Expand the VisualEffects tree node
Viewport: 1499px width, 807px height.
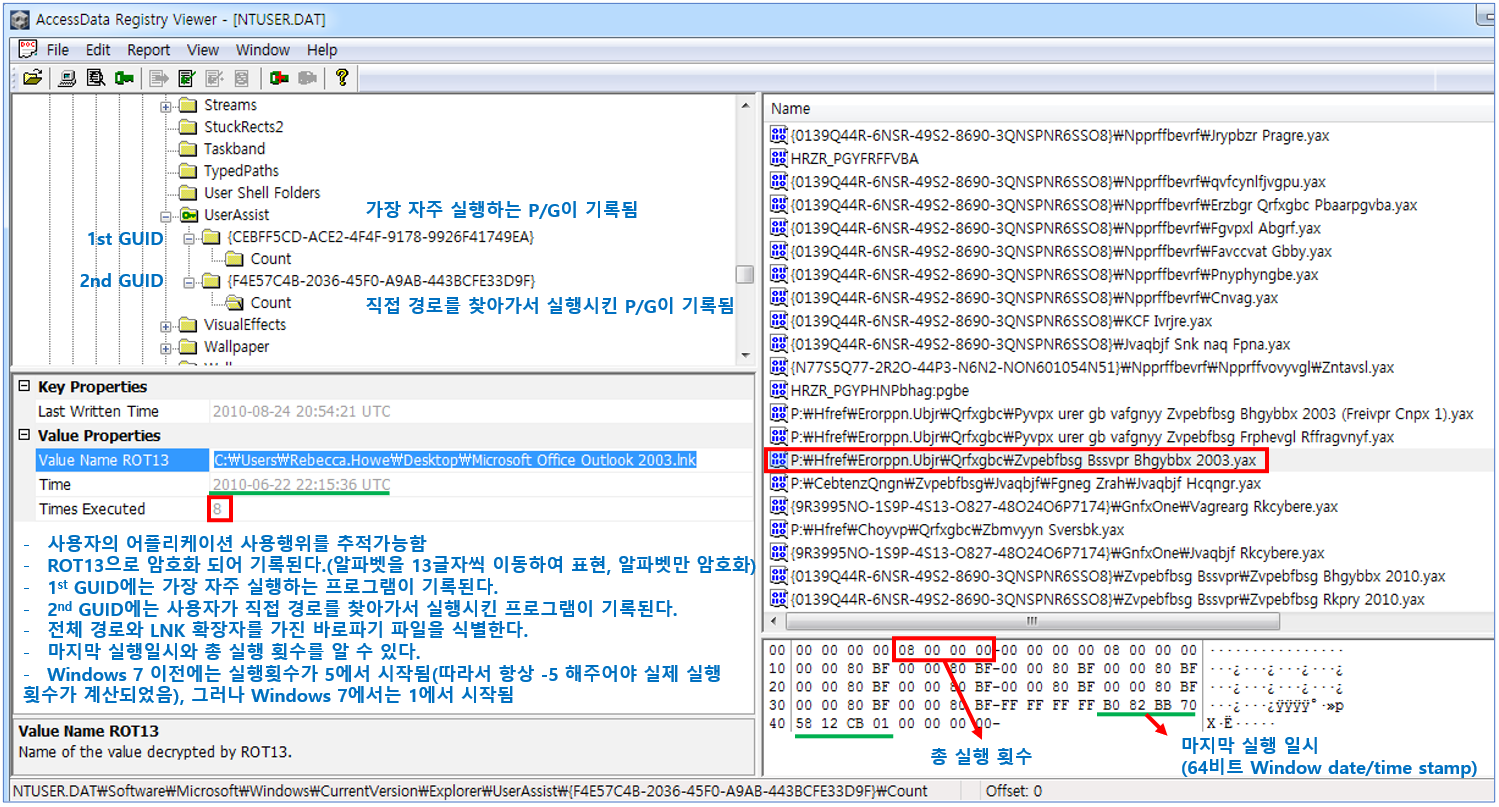[166, 326]
